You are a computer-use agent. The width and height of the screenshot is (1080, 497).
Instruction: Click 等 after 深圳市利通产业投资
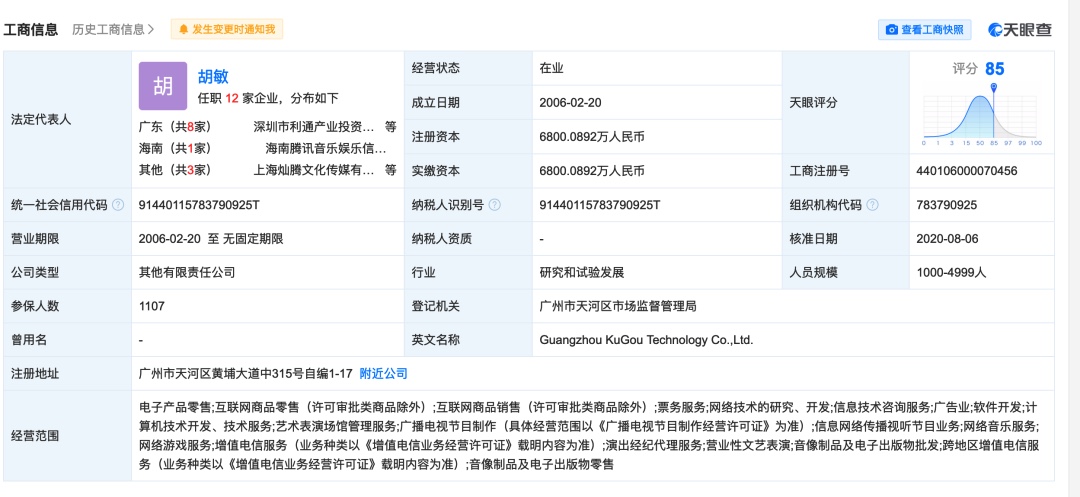point(391,127)
